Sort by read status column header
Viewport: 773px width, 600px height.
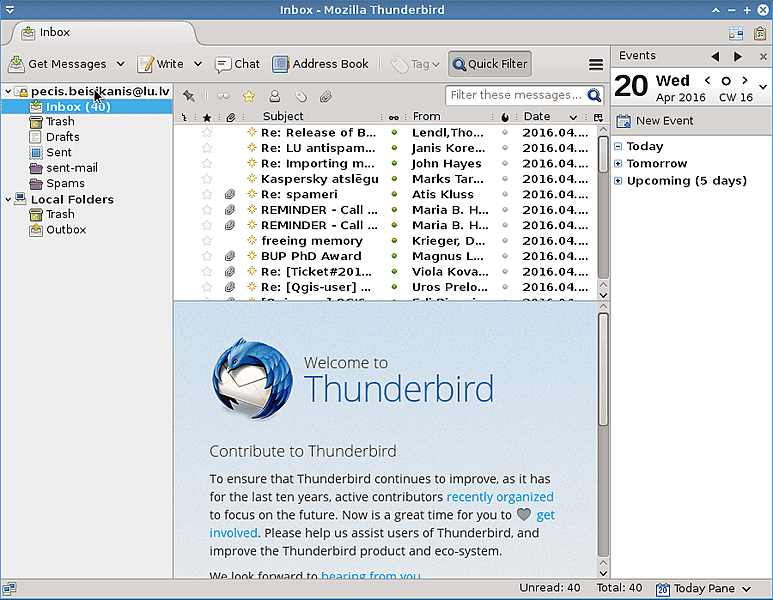click(393, 117)
